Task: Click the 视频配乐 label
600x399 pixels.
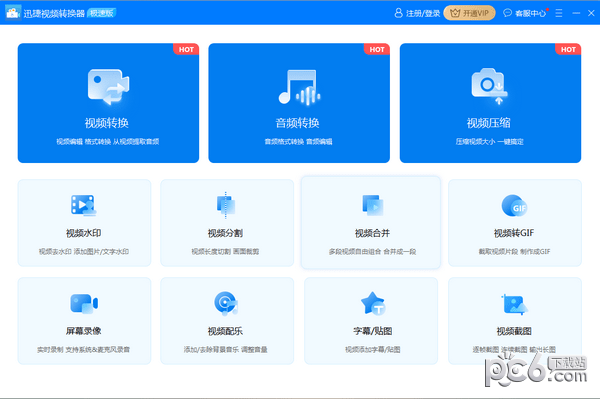Action: 225,331
